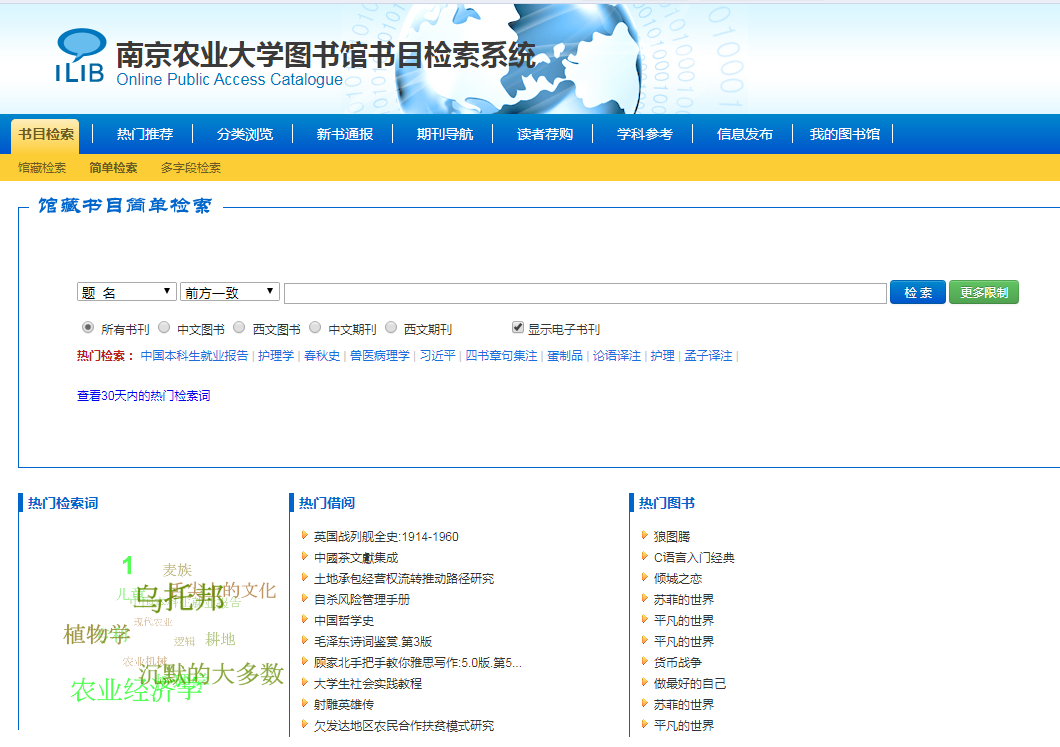Viewport: 1060px width, 747px height.
Task: Toggle the 显示电子书刊 checkbox
Action: point(518,328)
